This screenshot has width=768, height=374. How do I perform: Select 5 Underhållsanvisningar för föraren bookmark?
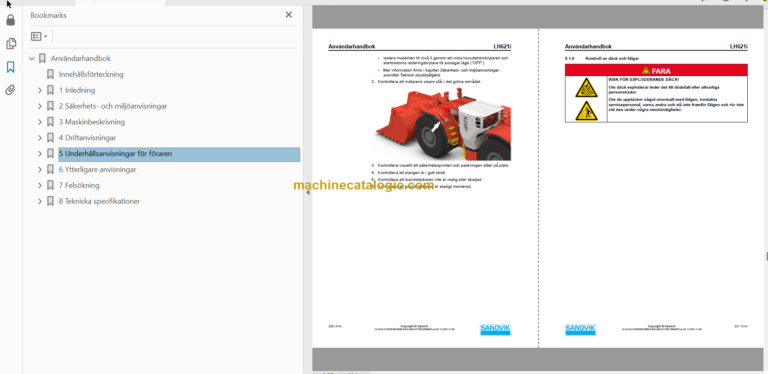[179, 154]
